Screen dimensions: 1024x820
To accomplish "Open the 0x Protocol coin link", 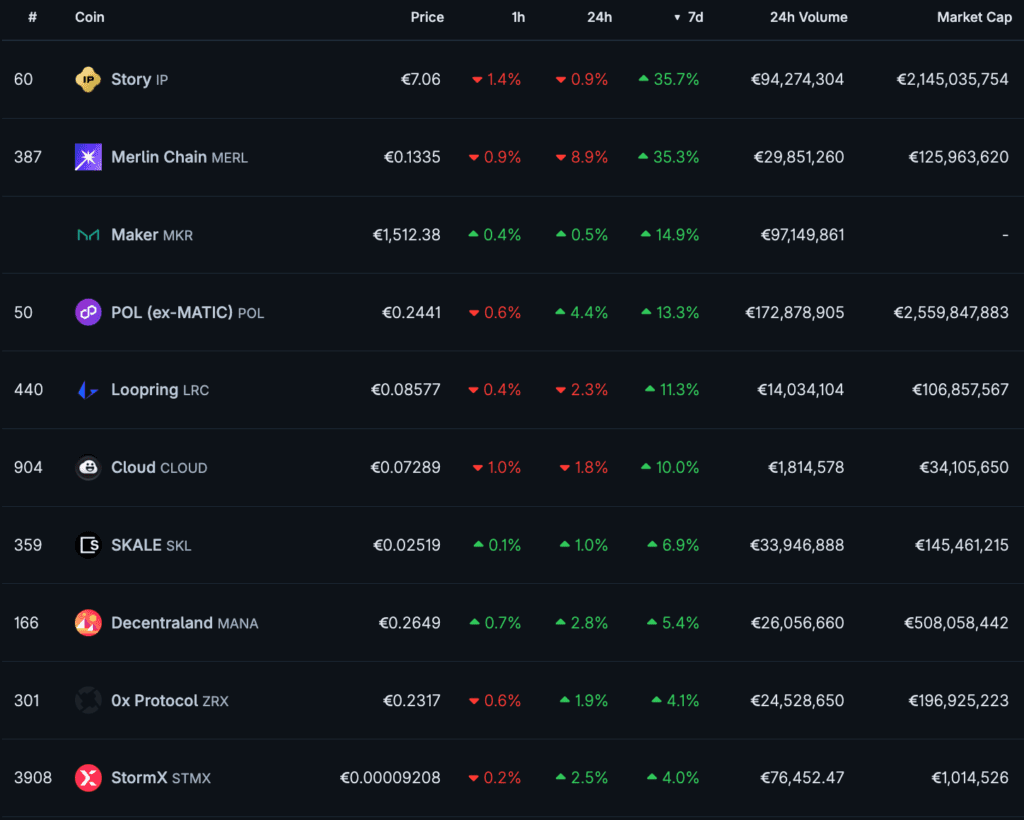I will click(x=170, y=701).
